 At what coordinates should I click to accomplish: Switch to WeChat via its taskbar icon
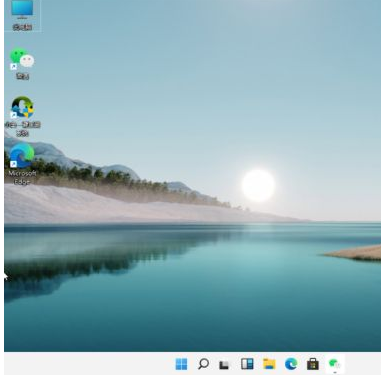[334, 364]
